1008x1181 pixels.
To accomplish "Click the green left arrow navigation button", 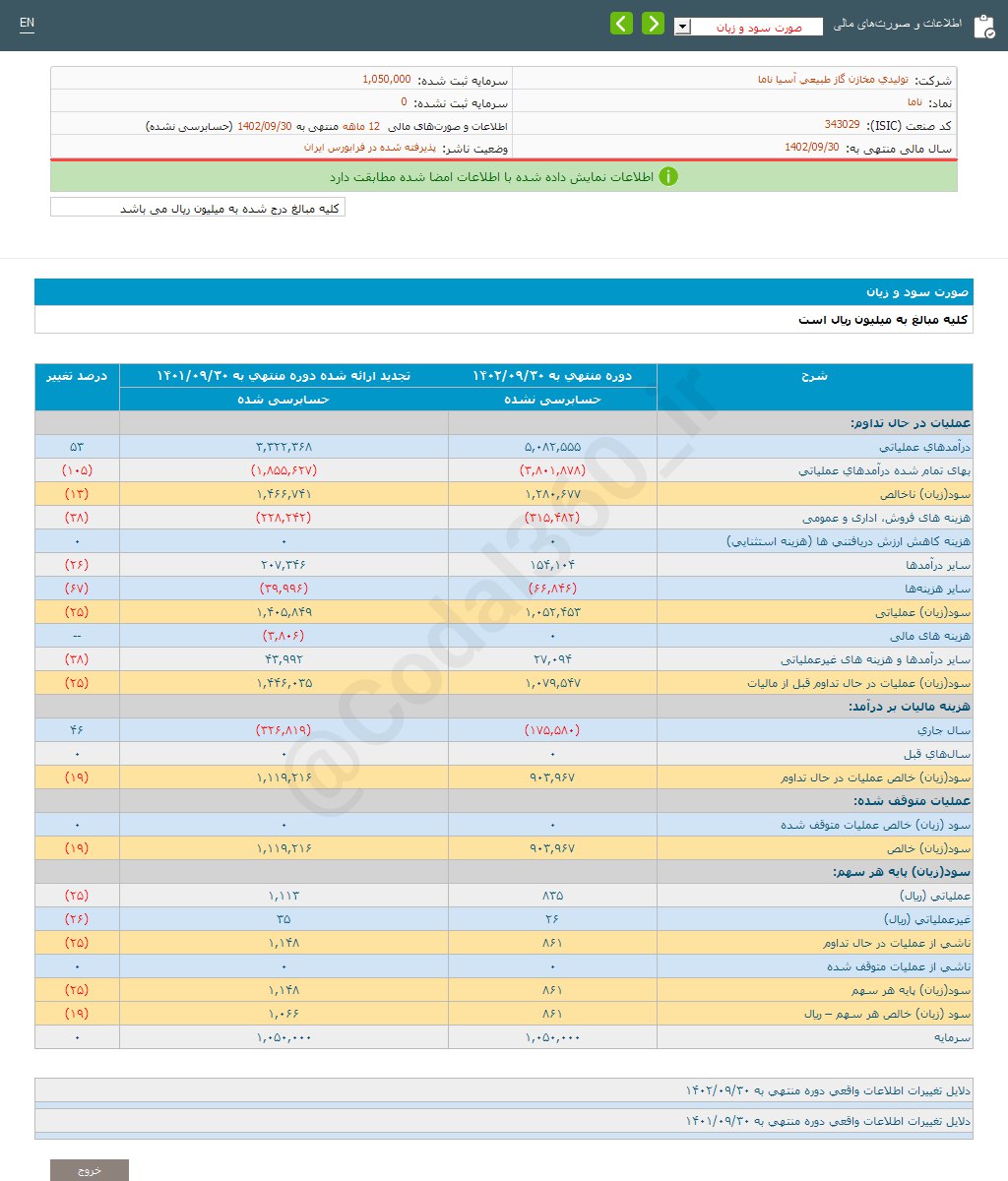I will coord(621,22).
